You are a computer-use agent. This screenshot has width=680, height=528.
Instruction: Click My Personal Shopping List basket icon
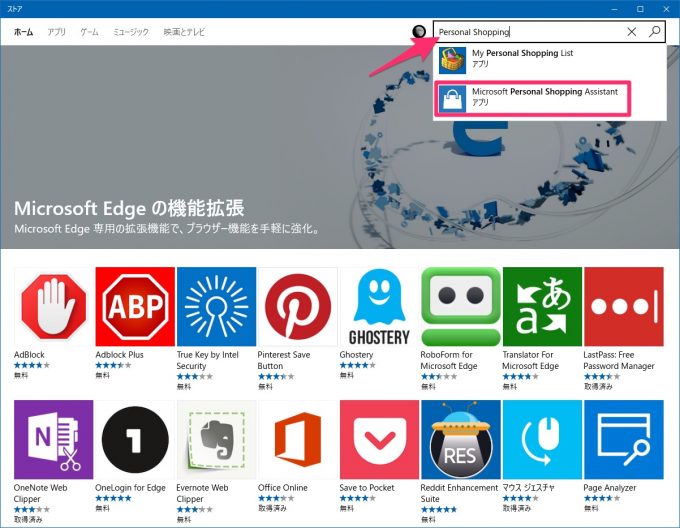tap(452, 60)
